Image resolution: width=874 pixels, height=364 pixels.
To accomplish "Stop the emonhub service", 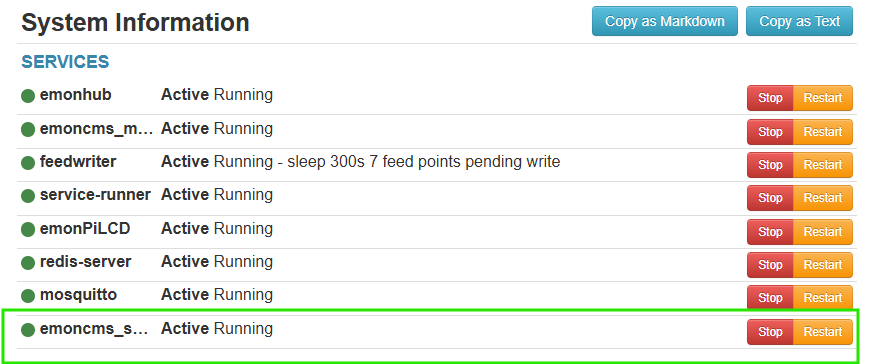I will coord(770,98).
